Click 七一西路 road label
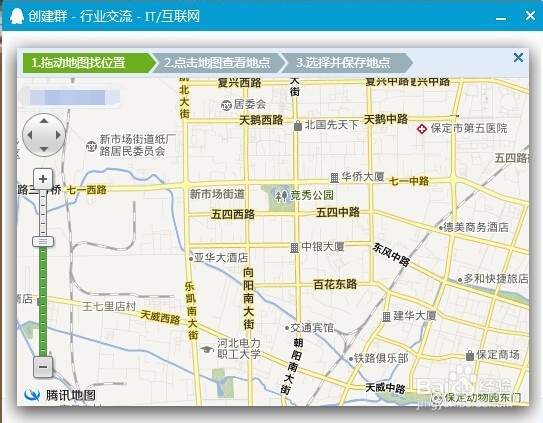543x423 pixels. tap(87, 190)
